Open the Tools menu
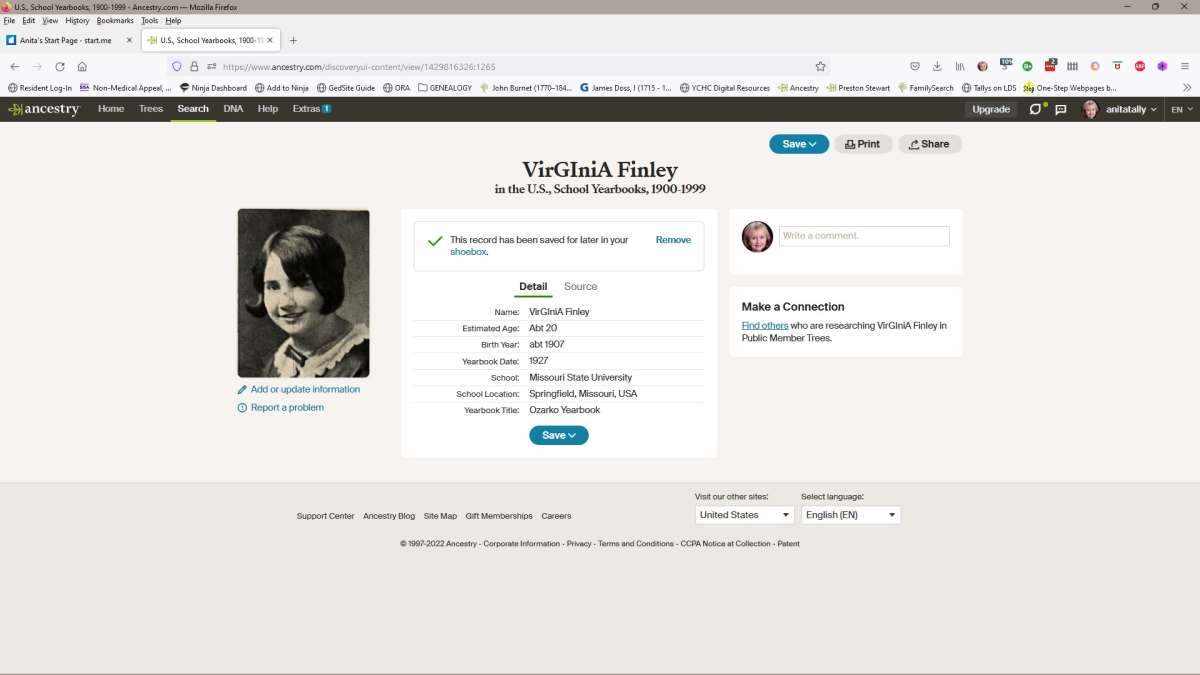Viewport: 1200px width, 675px height. click(150, 20)
